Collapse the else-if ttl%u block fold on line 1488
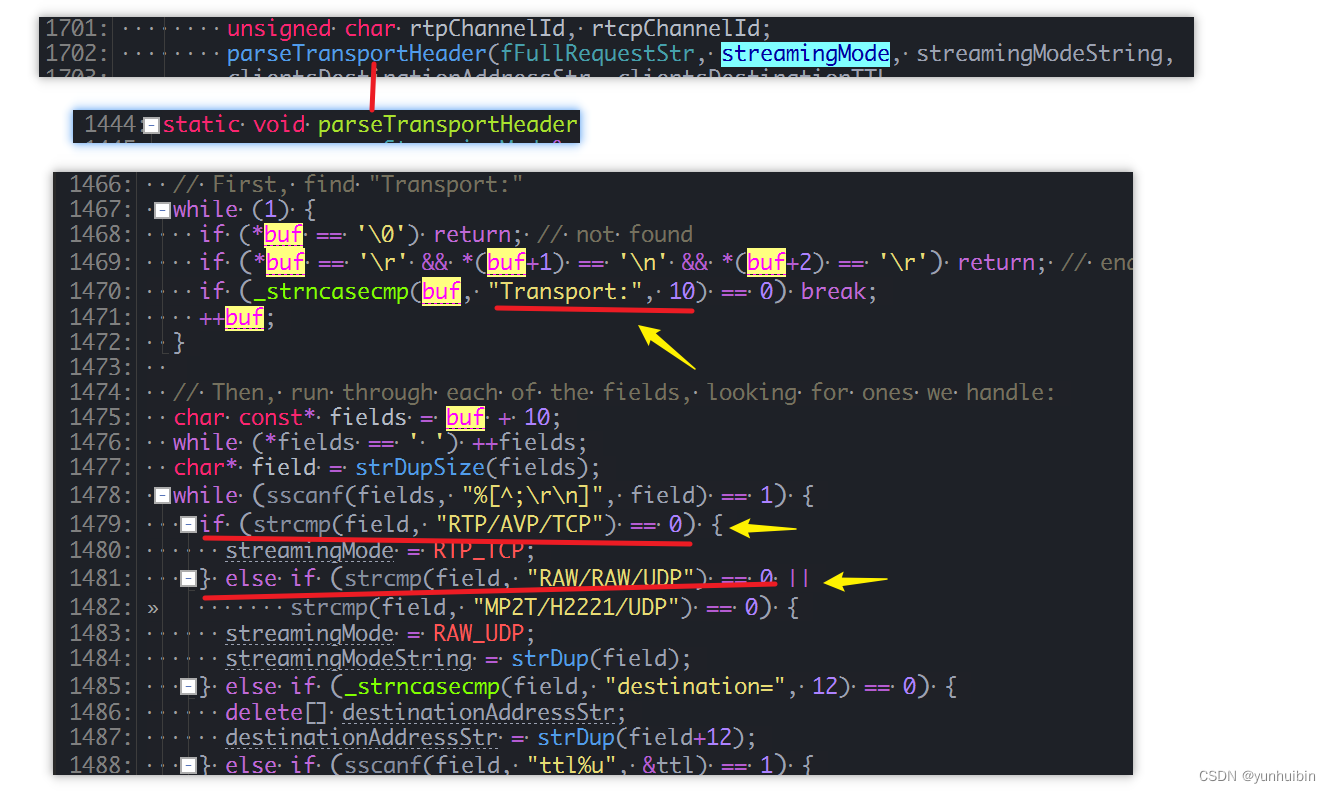 coord(188,765)
